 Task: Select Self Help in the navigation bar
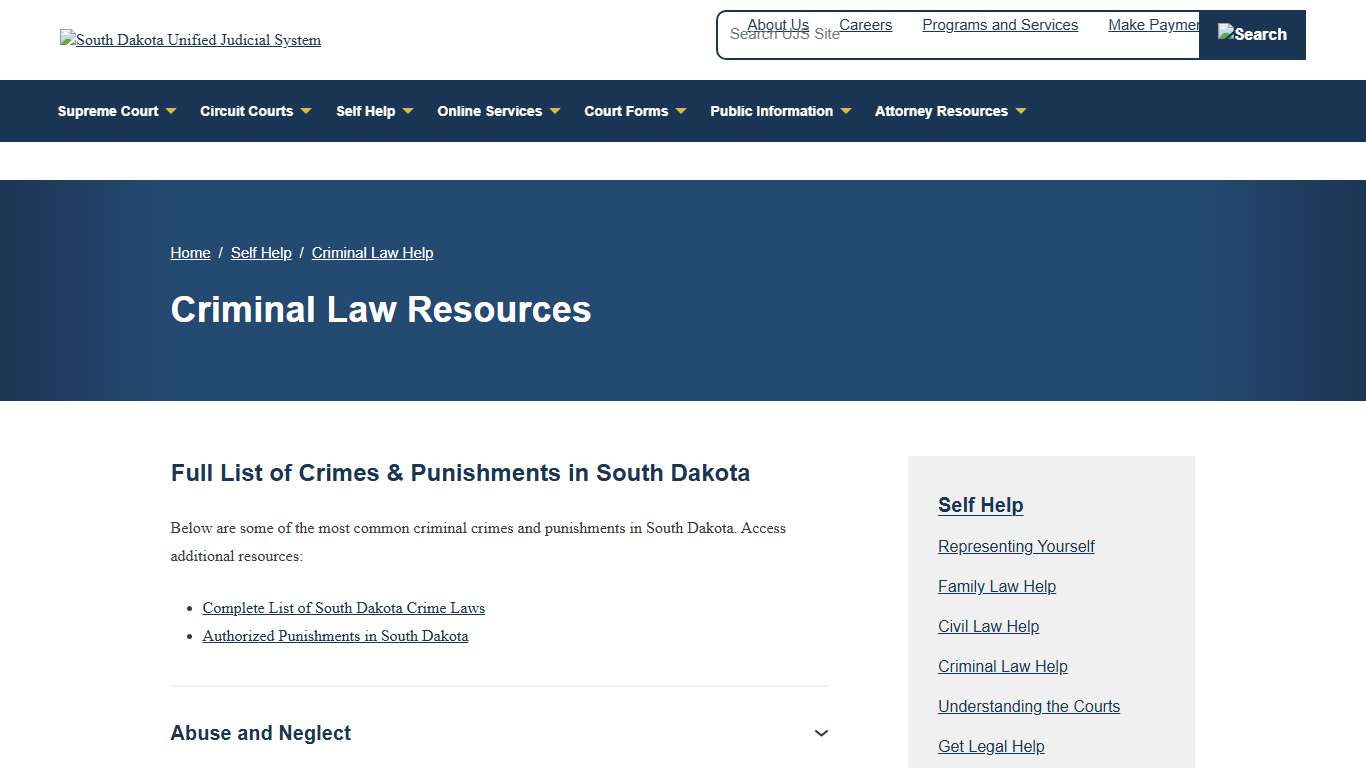coord(366,111)
